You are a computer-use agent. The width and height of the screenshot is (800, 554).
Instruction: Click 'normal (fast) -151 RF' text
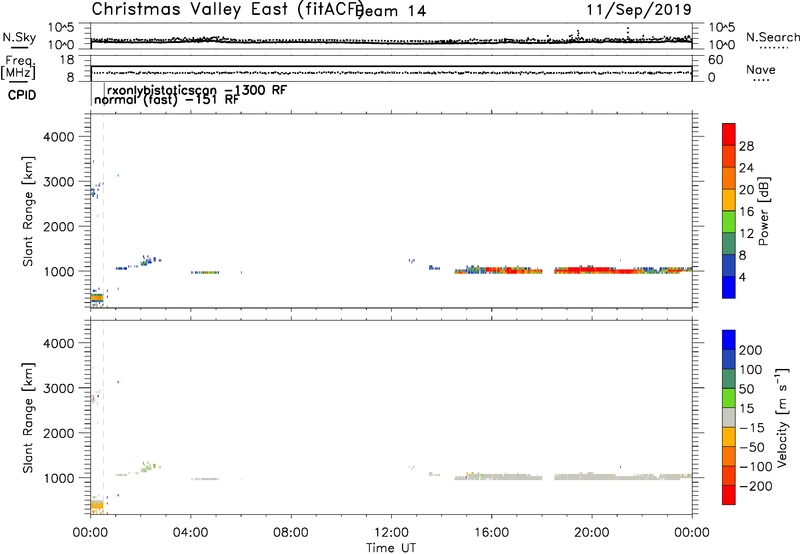pos(166,99)
